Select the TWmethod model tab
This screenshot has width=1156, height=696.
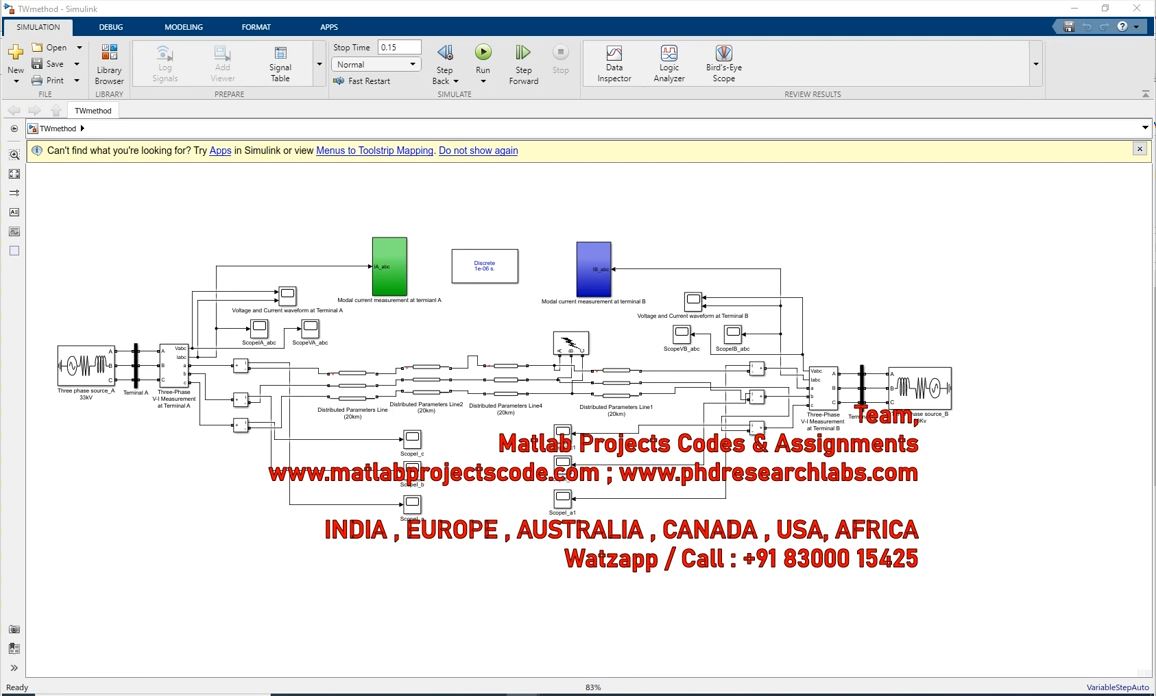pyautogui.click(x=93, y=111)
